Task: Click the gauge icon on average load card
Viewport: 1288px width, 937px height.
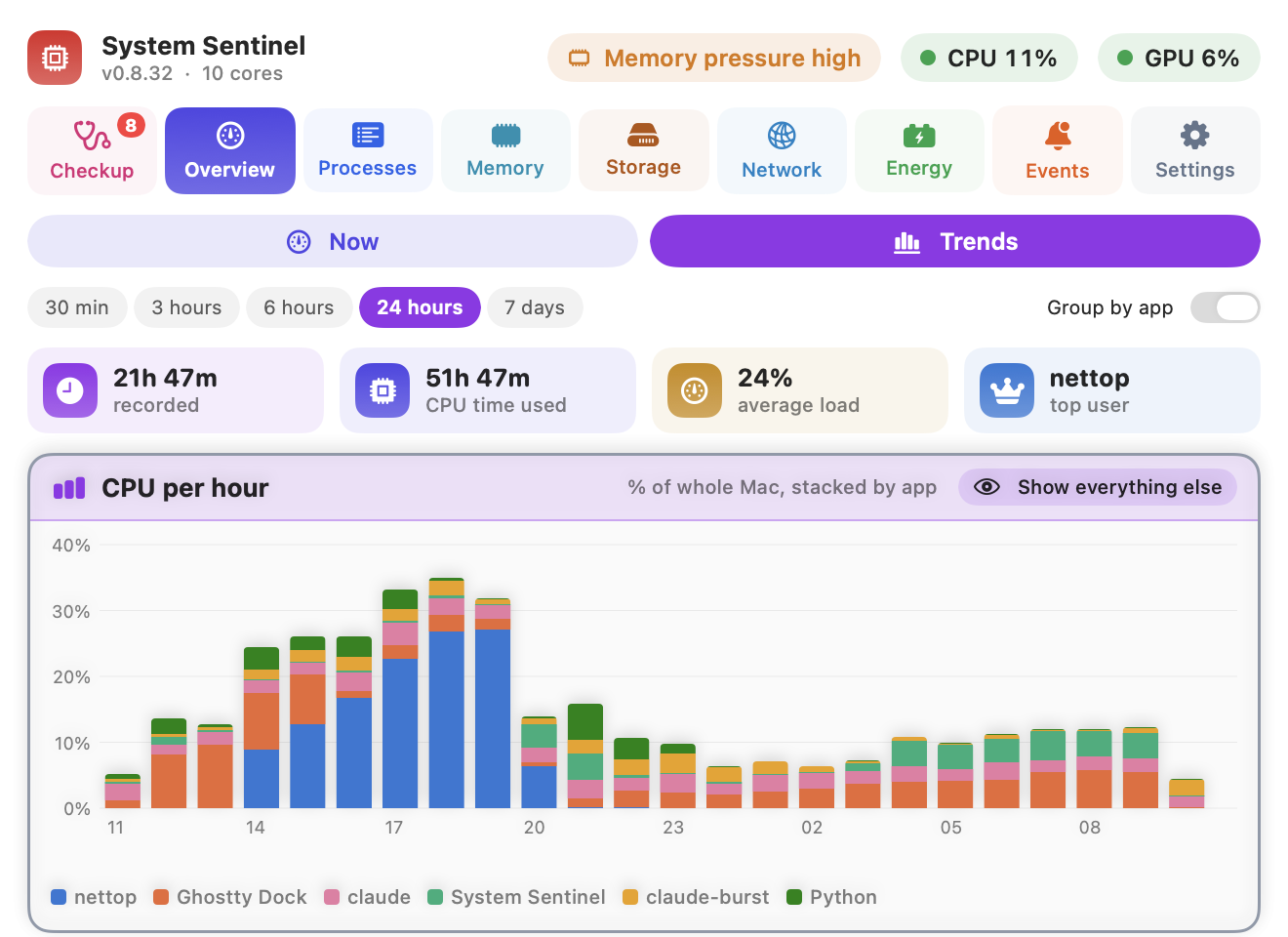Action: (x=695, y=390)
